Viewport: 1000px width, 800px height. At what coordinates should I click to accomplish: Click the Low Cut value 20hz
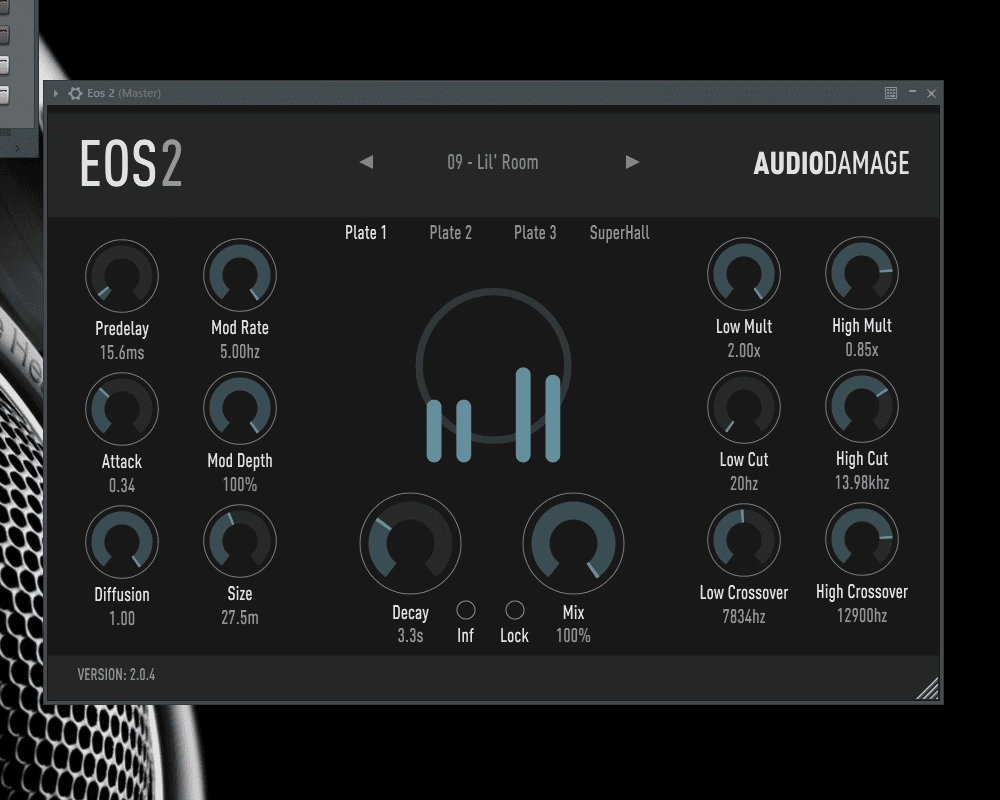coord(744,484)
